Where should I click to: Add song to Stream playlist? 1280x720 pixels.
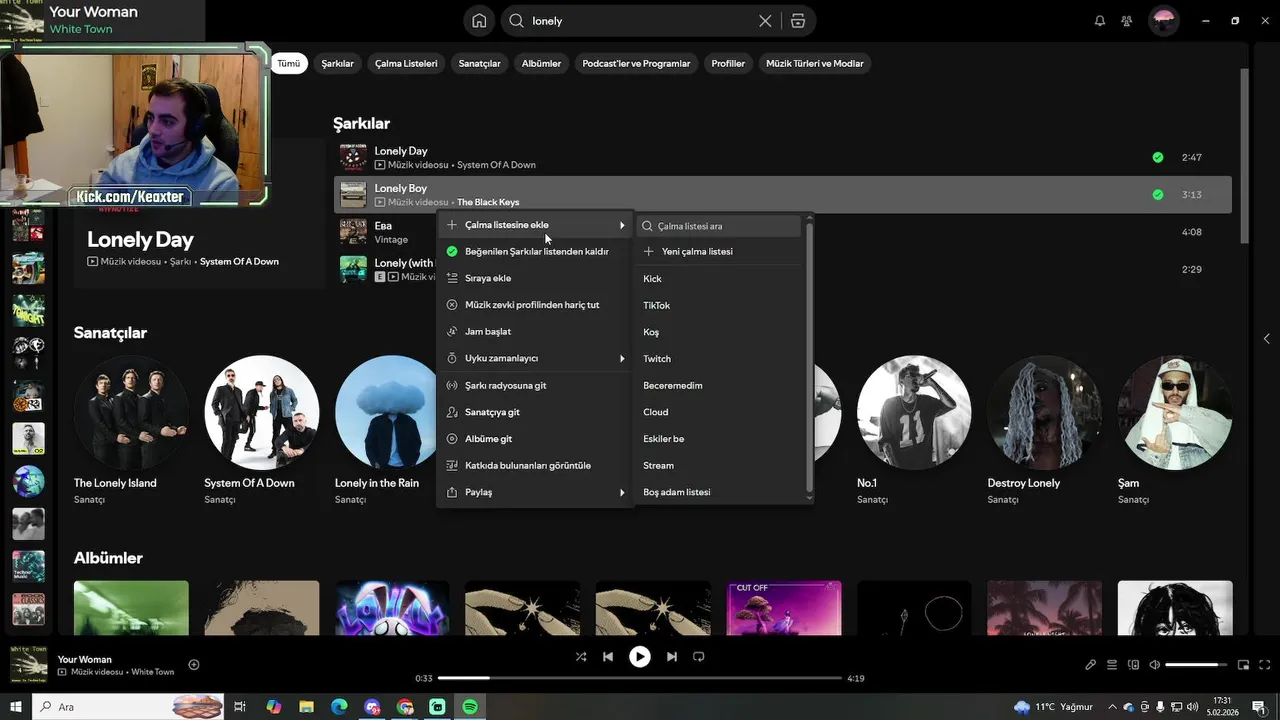coord(720,465)
